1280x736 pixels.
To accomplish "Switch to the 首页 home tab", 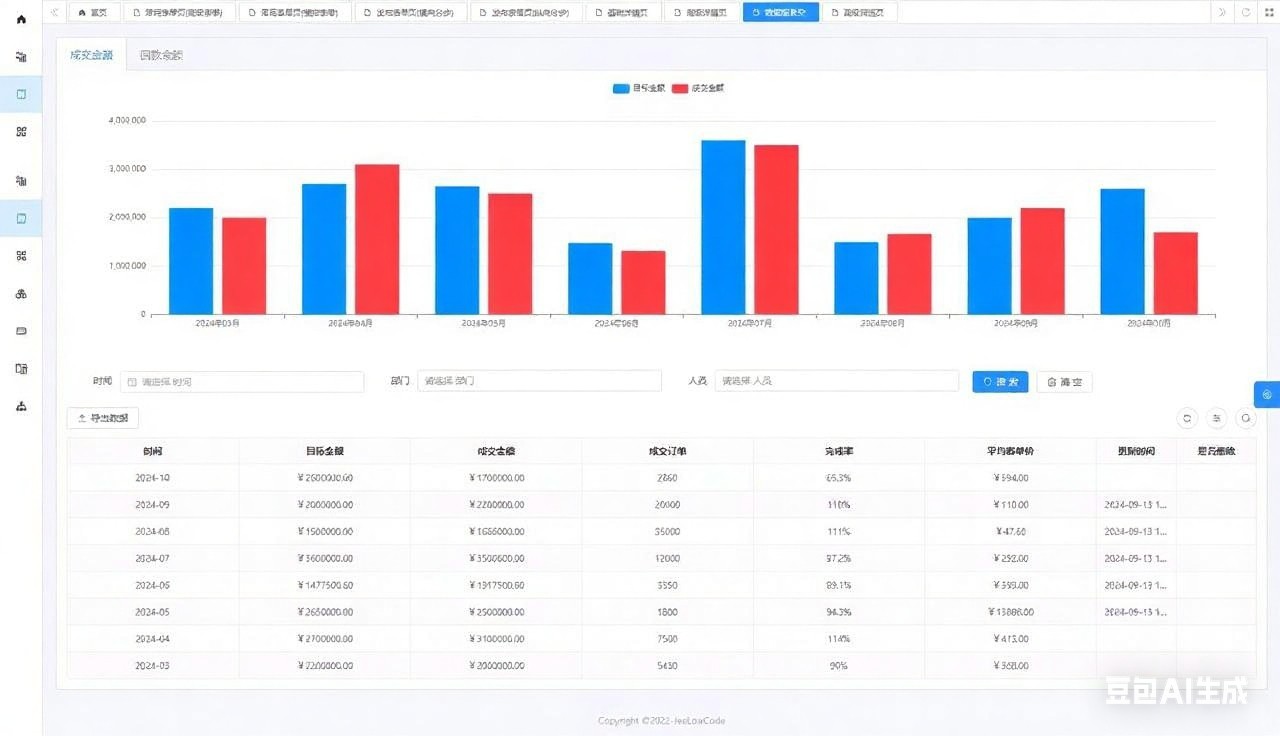I will coord(93,12).
